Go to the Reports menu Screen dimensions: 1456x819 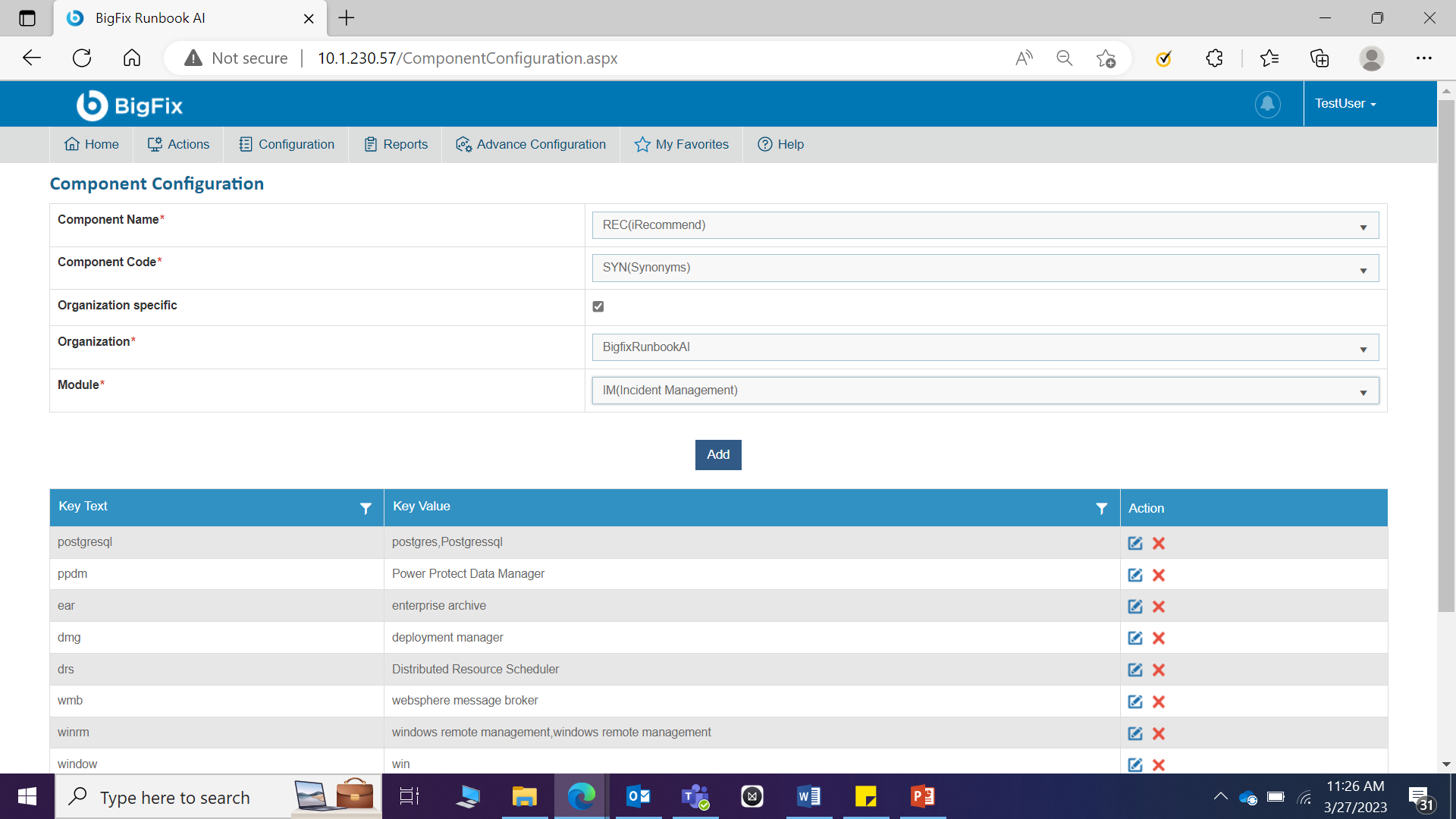(396, 144)
